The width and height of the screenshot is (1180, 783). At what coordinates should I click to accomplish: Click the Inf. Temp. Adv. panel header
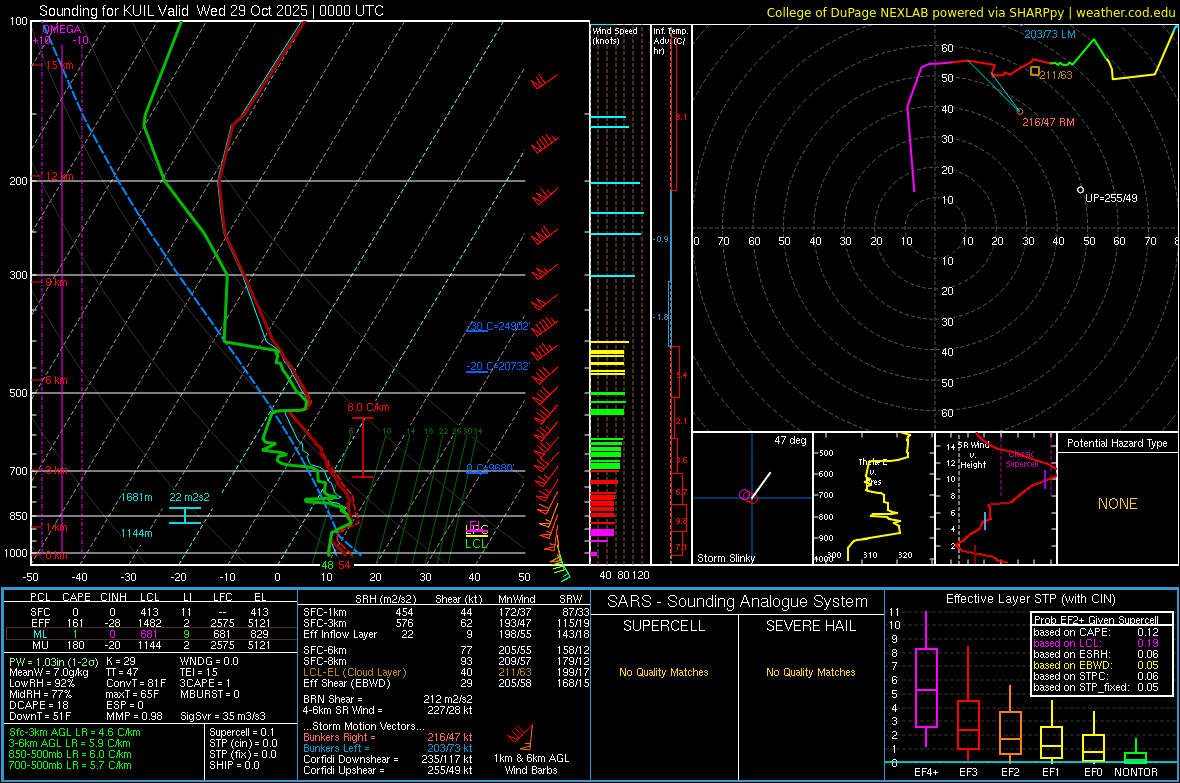click(x=670, y=41)
